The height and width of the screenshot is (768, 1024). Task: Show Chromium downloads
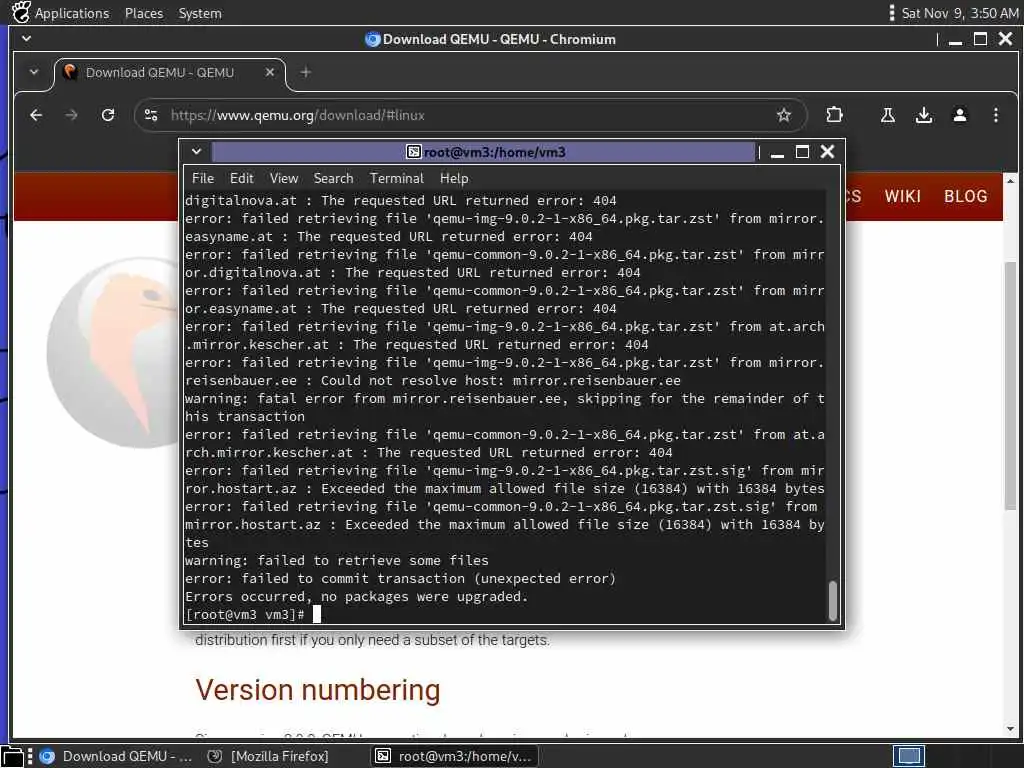tap(923, 115)
